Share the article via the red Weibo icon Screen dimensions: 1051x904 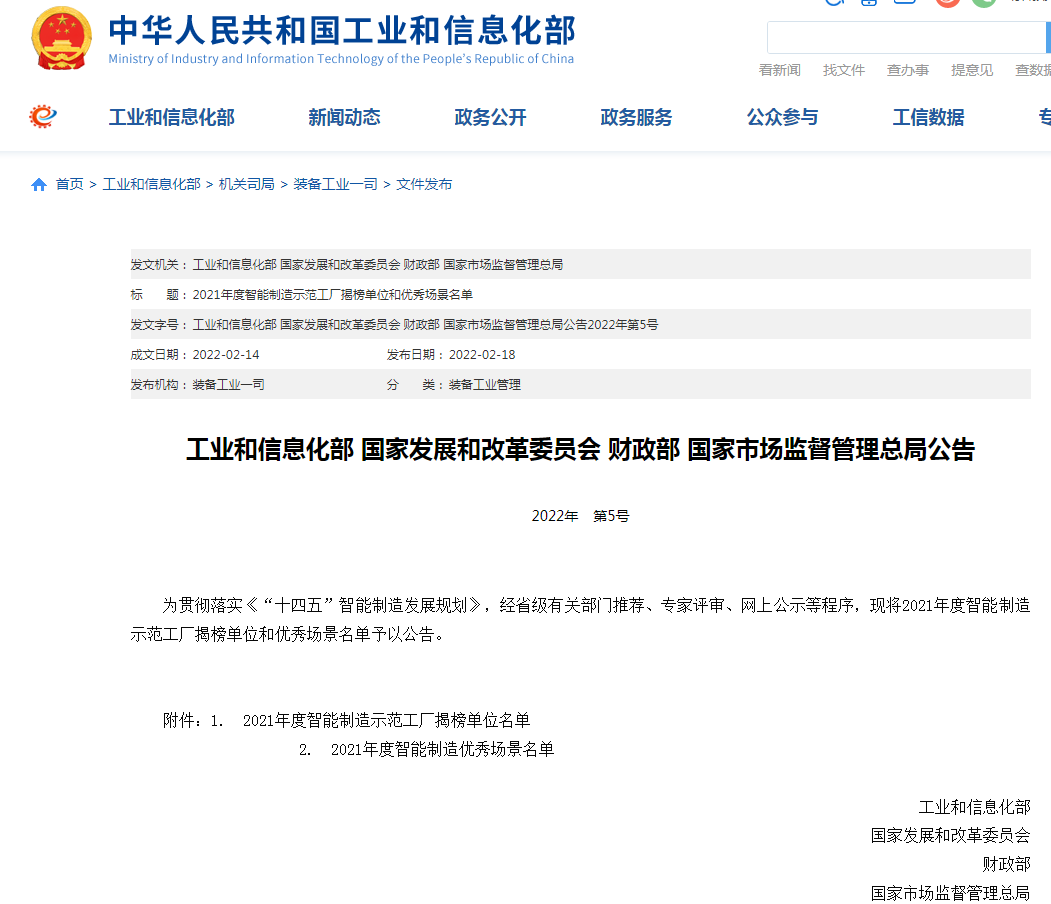tap(946, 5)
